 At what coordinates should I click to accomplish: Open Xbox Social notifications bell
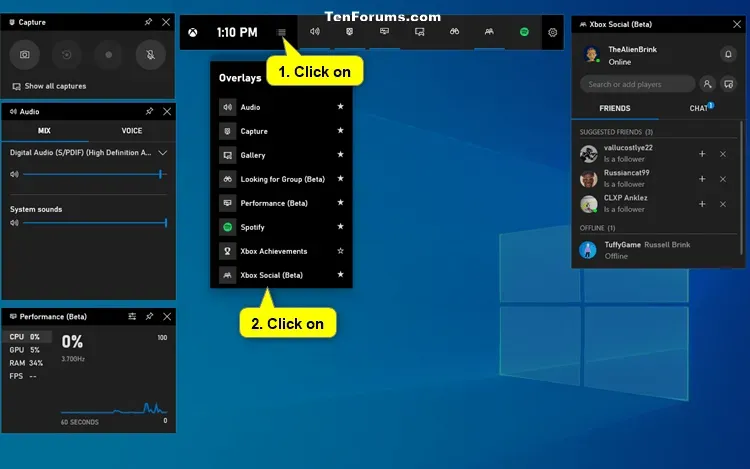(728, 54)
